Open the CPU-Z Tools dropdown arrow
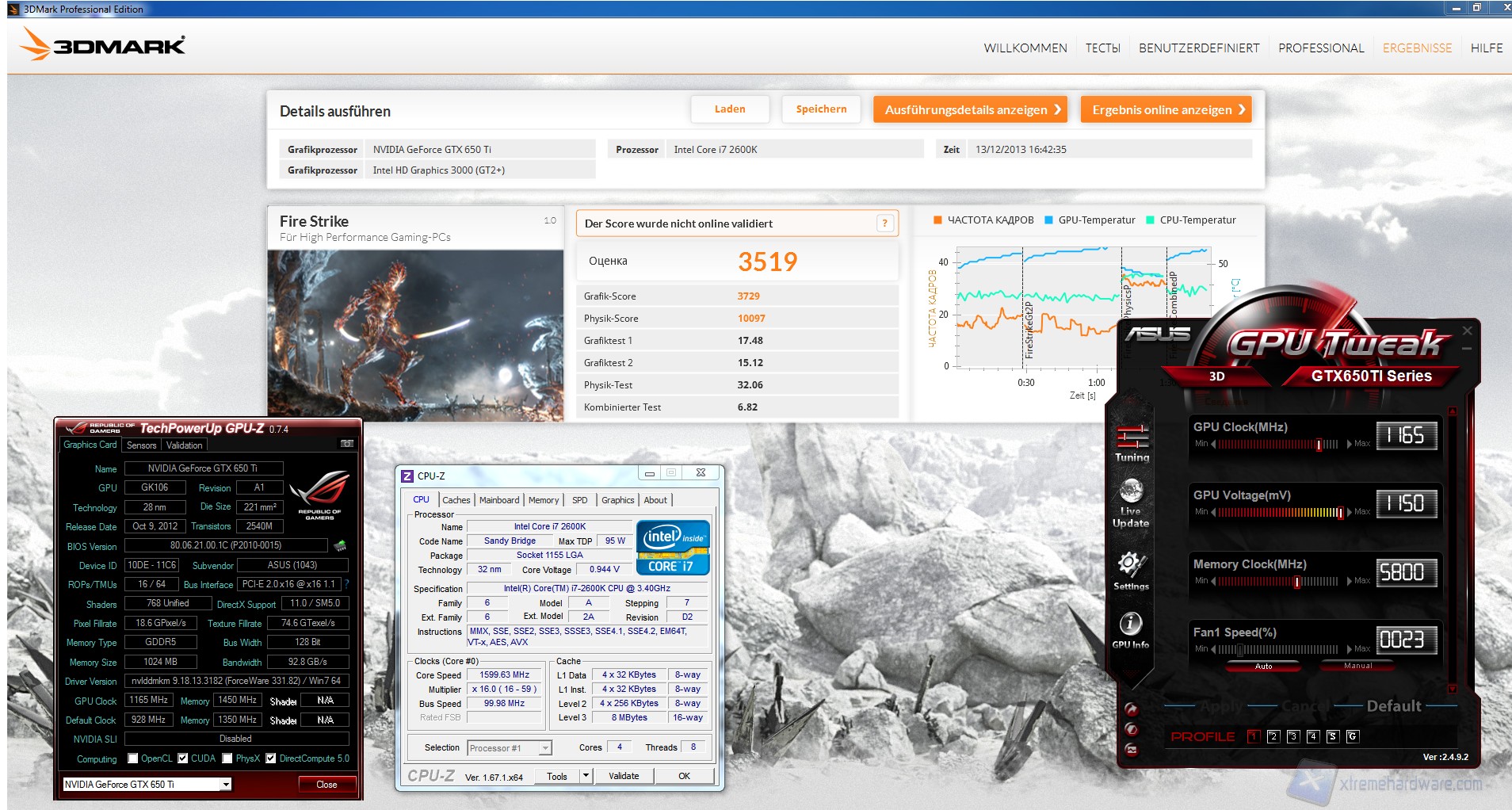The height and width of the screenshot is (810, 1512). point(586,776)
